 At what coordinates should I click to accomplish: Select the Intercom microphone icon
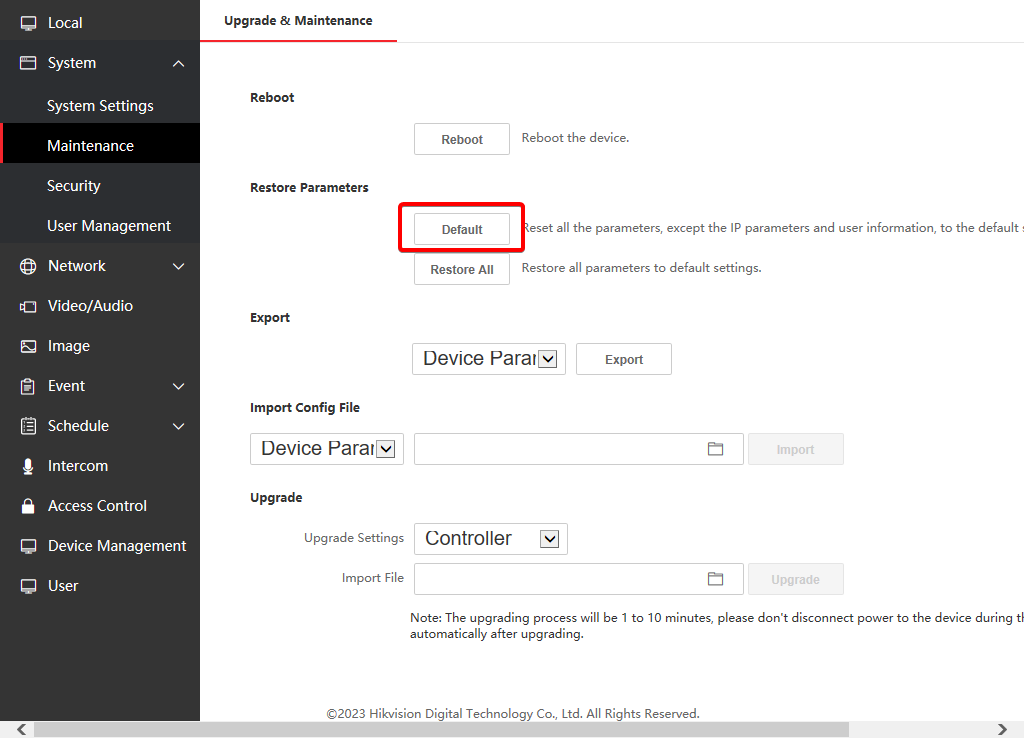[x=27, y=466]
